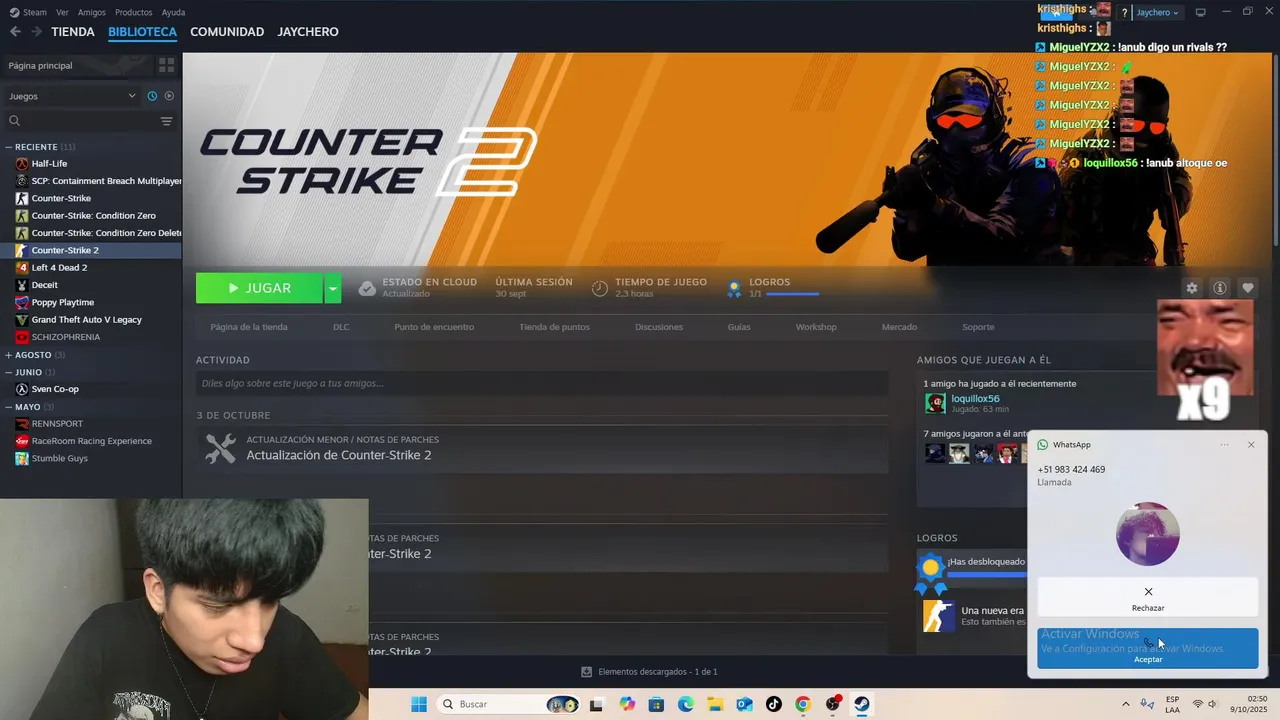
Task: Click the Deceit game icon in sidebar
Action: coord(22,285)
